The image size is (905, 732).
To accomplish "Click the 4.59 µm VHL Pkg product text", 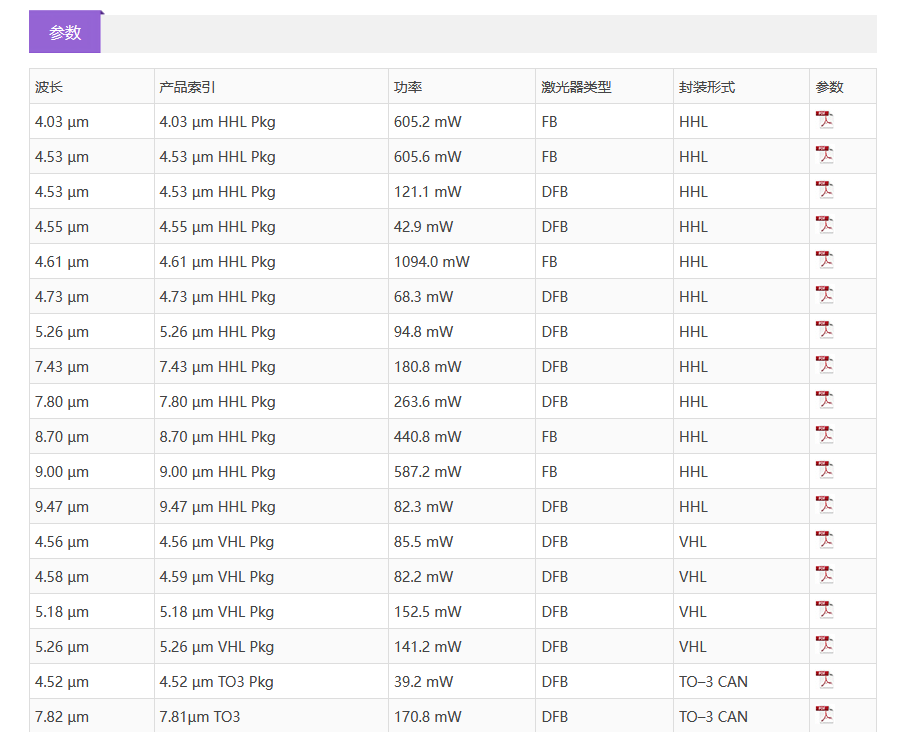I will pyautogui.click(x=216, y=577).
